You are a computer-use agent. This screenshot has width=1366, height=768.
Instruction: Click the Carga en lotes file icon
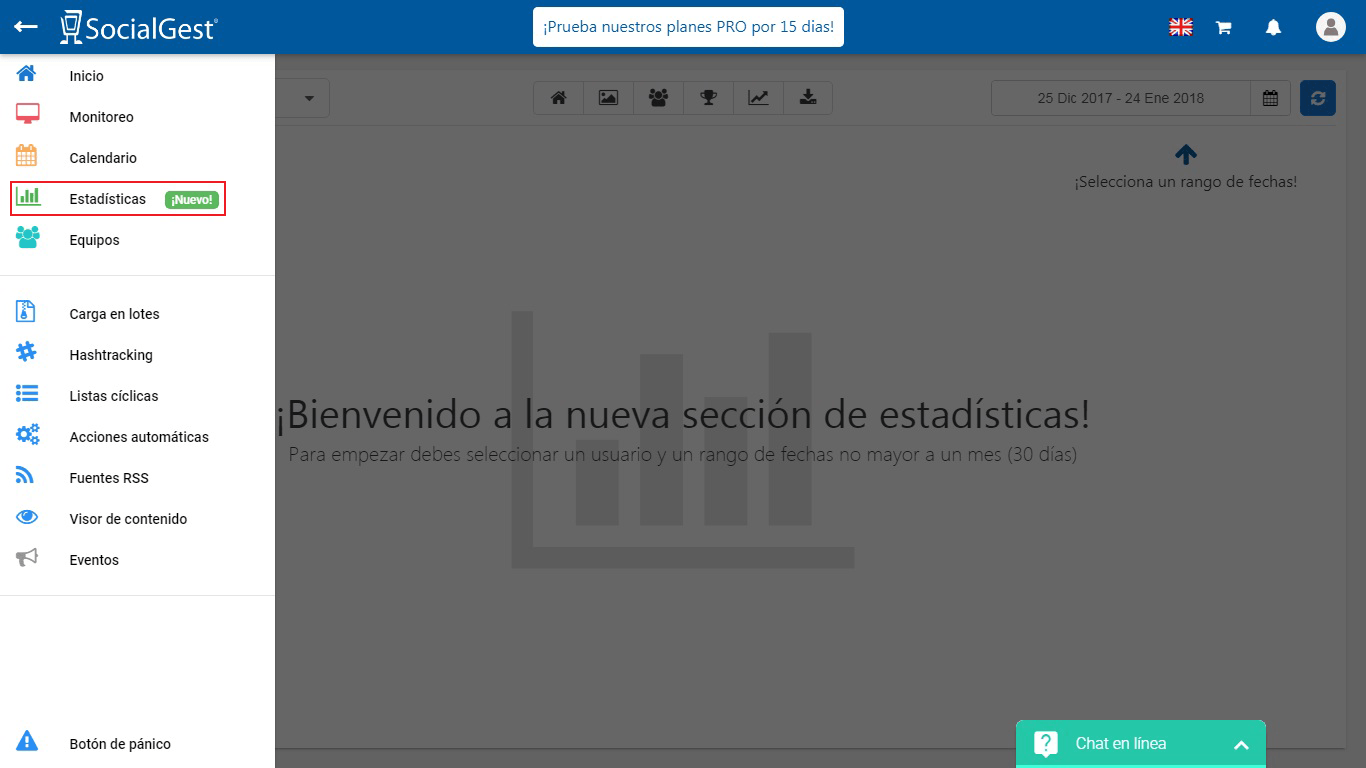pos(26,312)
